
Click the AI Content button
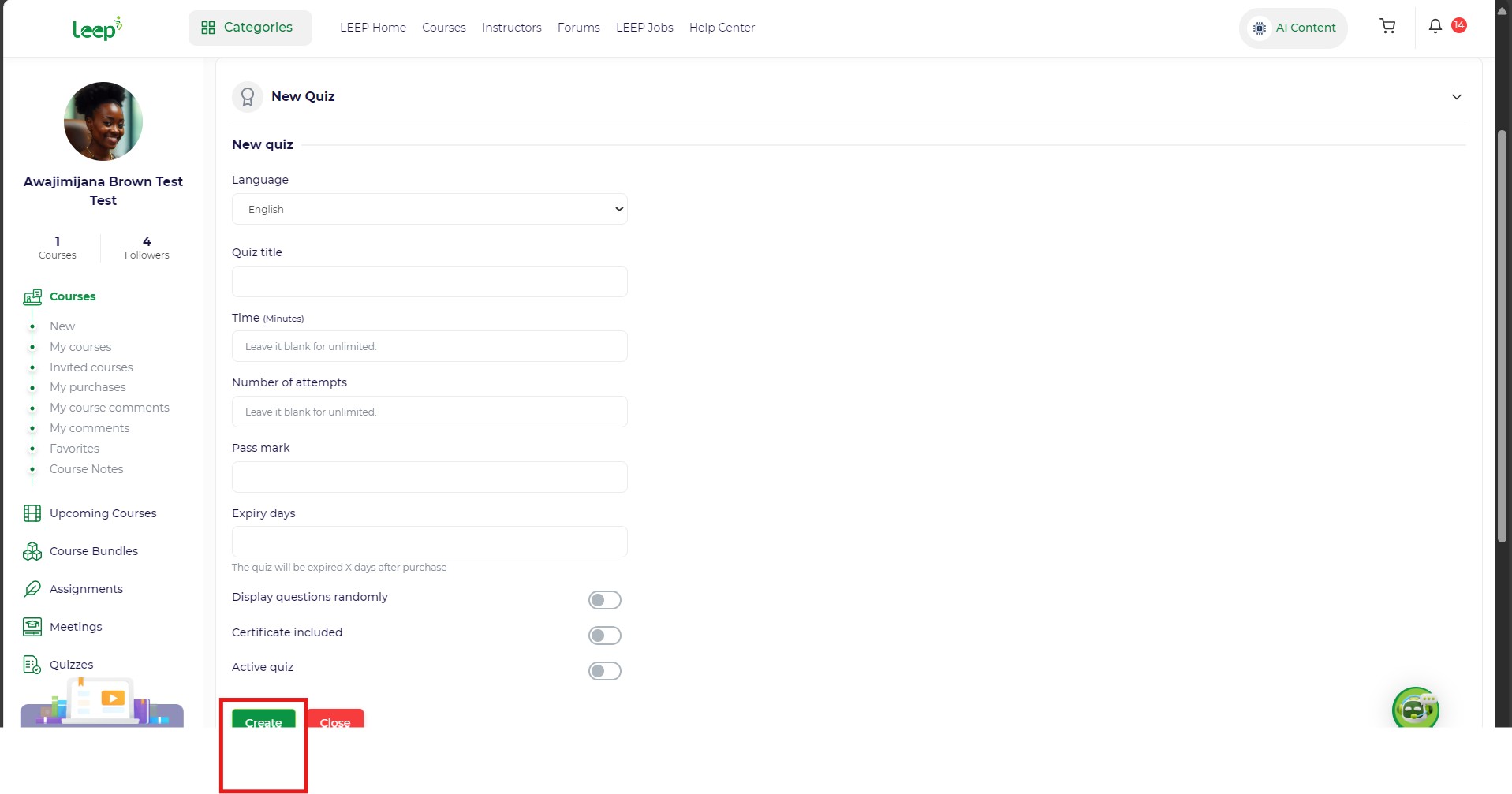(x=1293, y=28)
